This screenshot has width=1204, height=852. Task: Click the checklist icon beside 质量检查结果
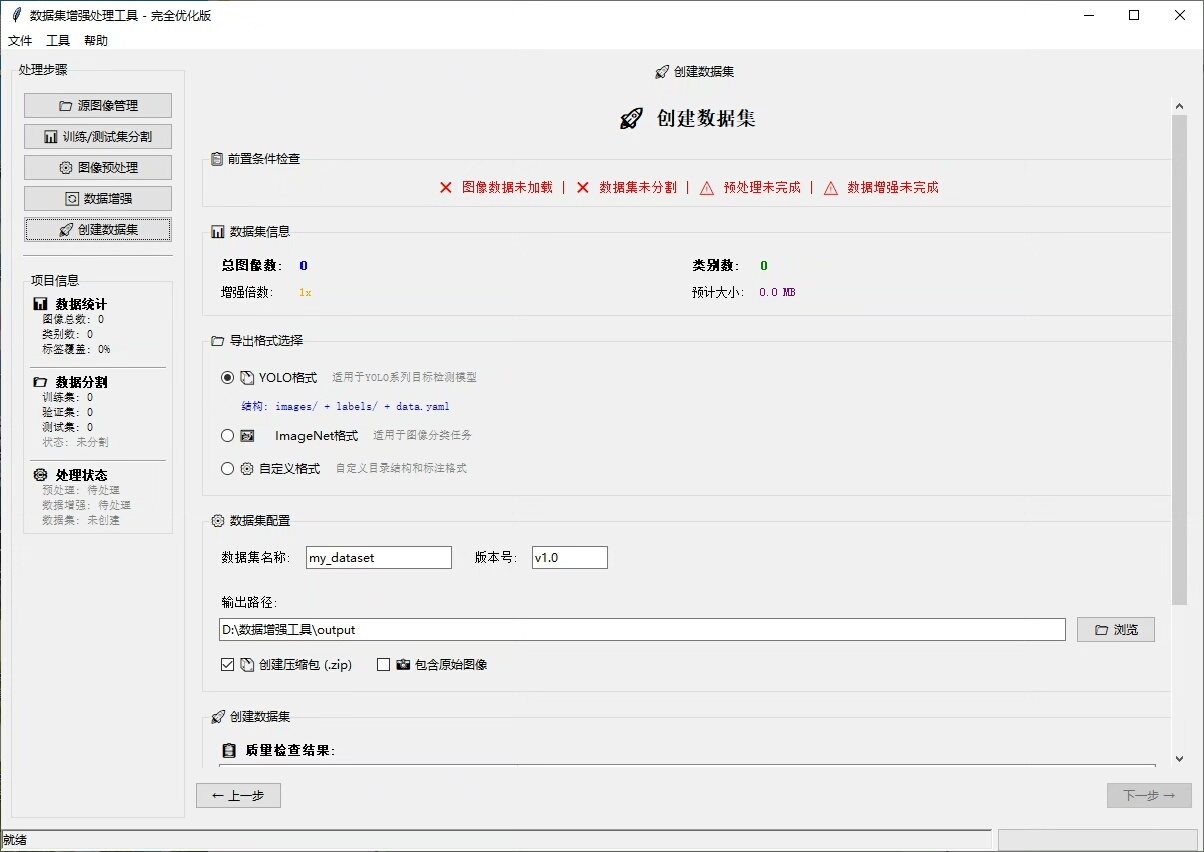229,751
